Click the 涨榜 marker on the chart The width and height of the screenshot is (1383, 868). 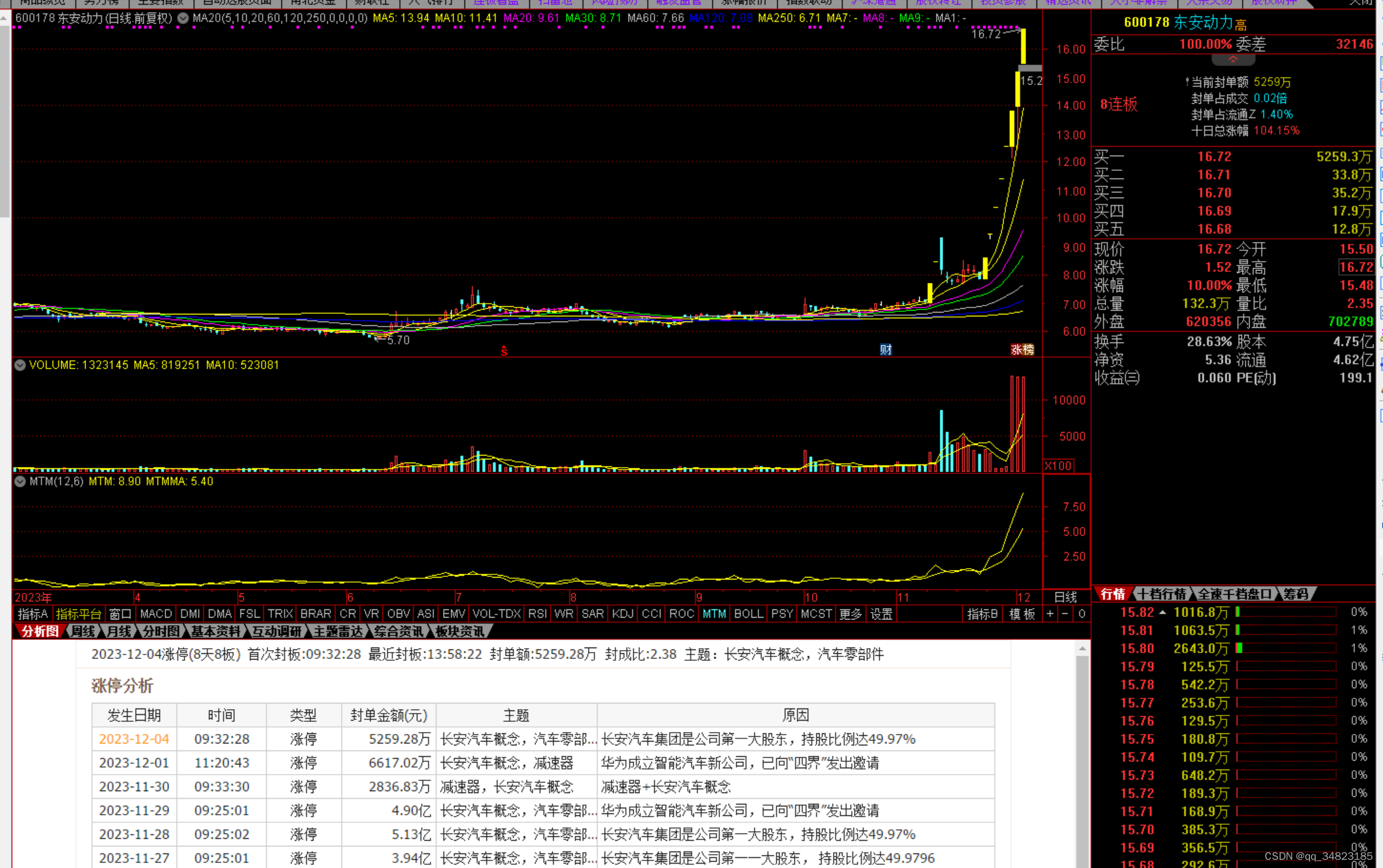pyautogui.click(x=1022, y=349)
